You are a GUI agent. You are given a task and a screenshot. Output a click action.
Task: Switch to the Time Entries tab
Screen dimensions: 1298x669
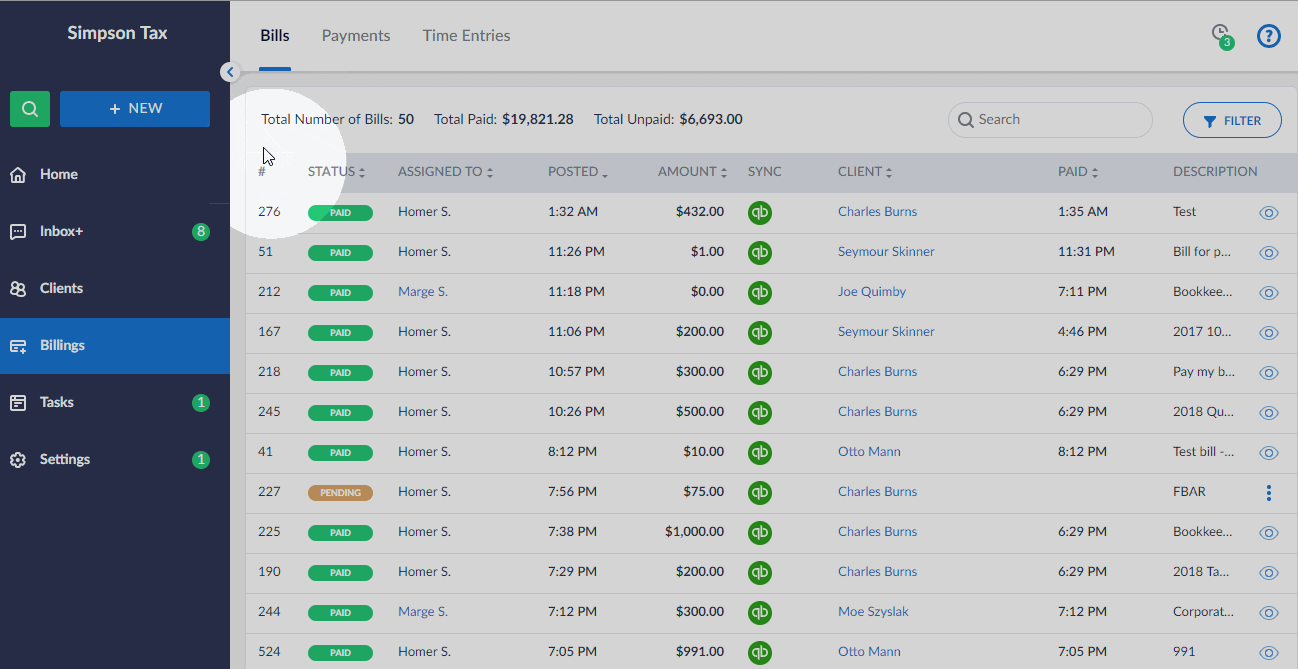[x=466, y=36]
